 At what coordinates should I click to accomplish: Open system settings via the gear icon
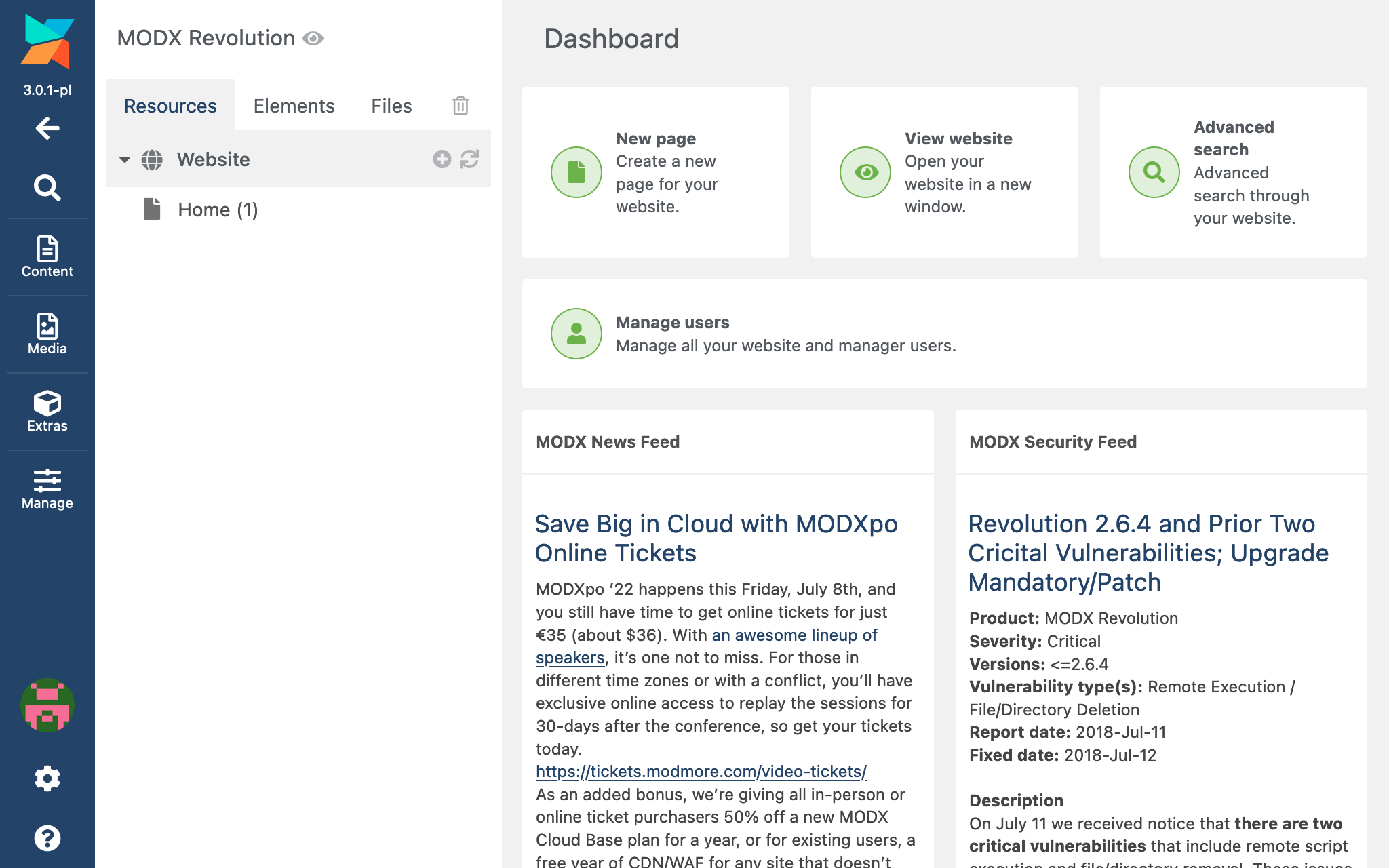[47, 778]
